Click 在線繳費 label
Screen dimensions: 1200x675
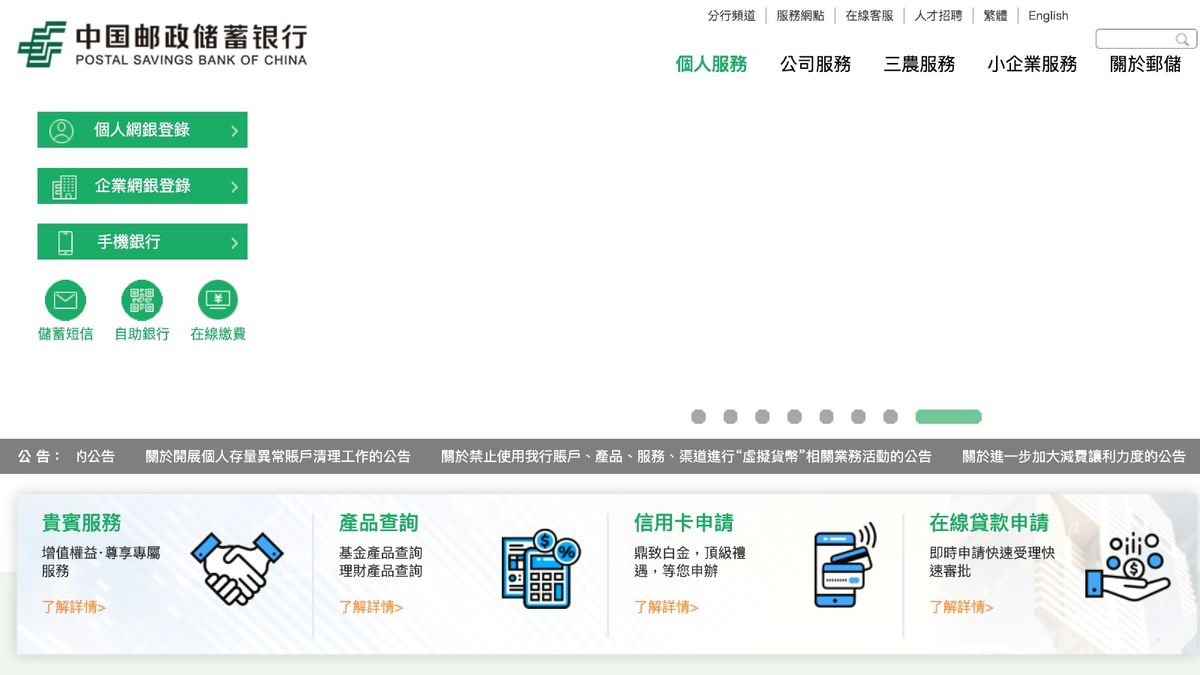pyautogui.click(x=218, y=334)
